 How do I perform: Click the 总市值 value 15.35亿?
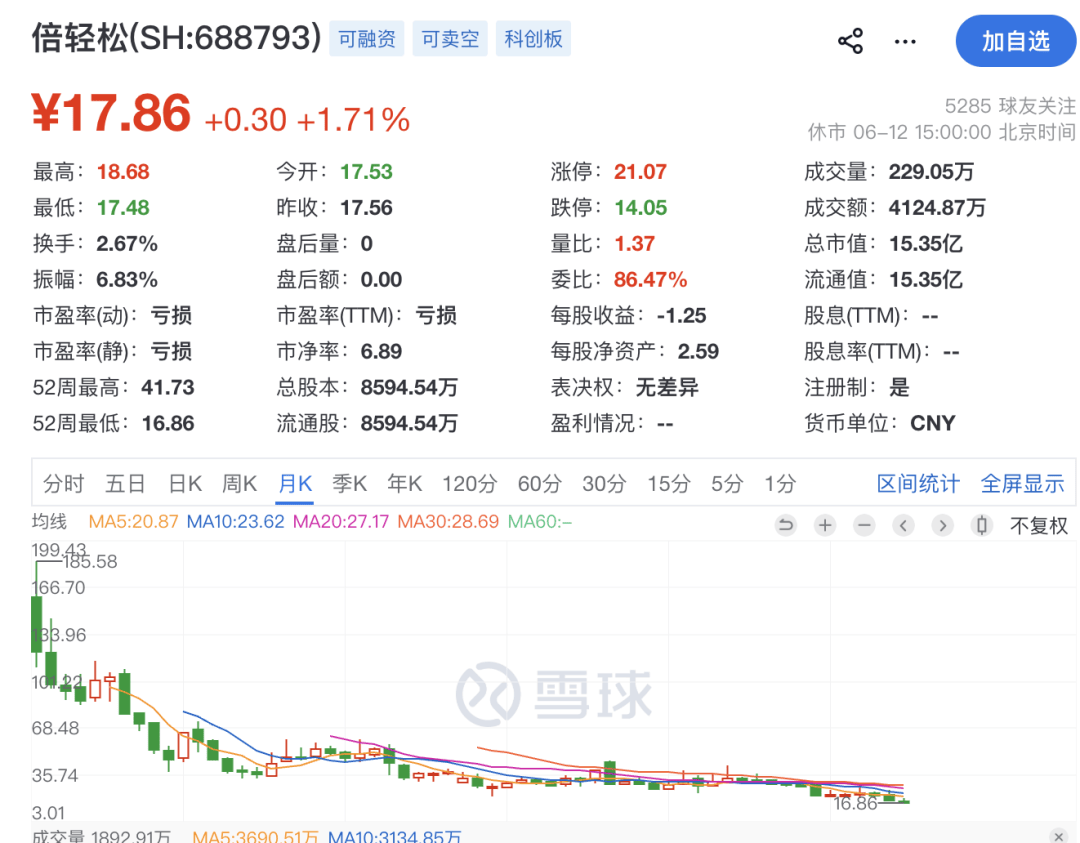coord(926,243)
